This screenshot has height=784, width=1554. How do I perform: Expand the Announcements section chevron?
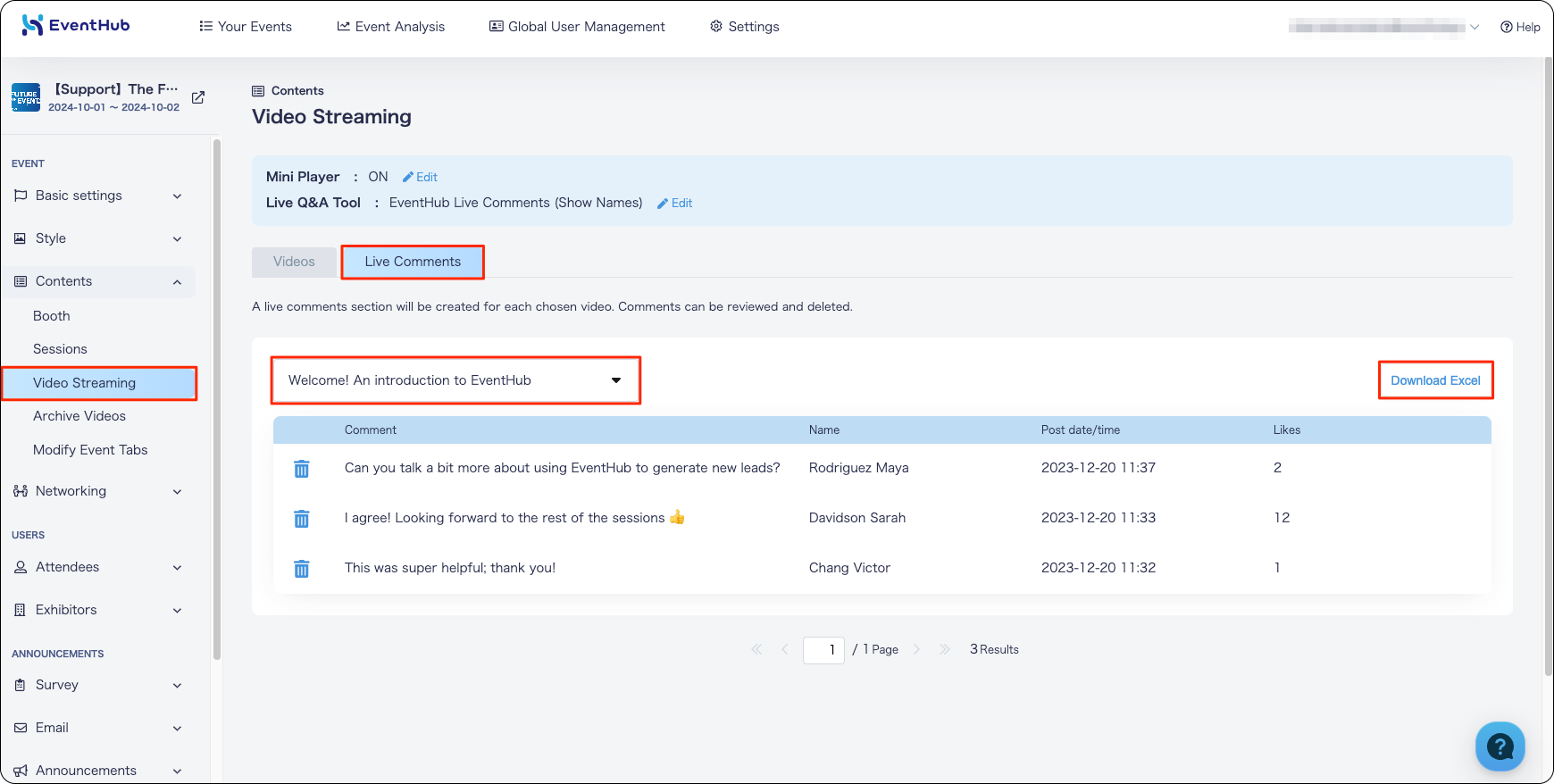(x=177, y=771)
